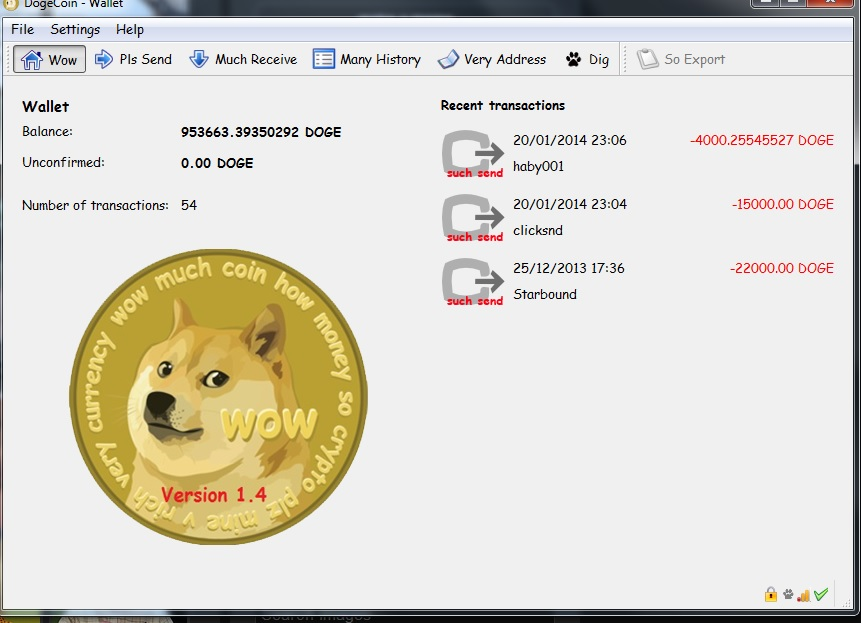Open the Wow home tab
861x623 pixels.
click(x=49, y=59)
